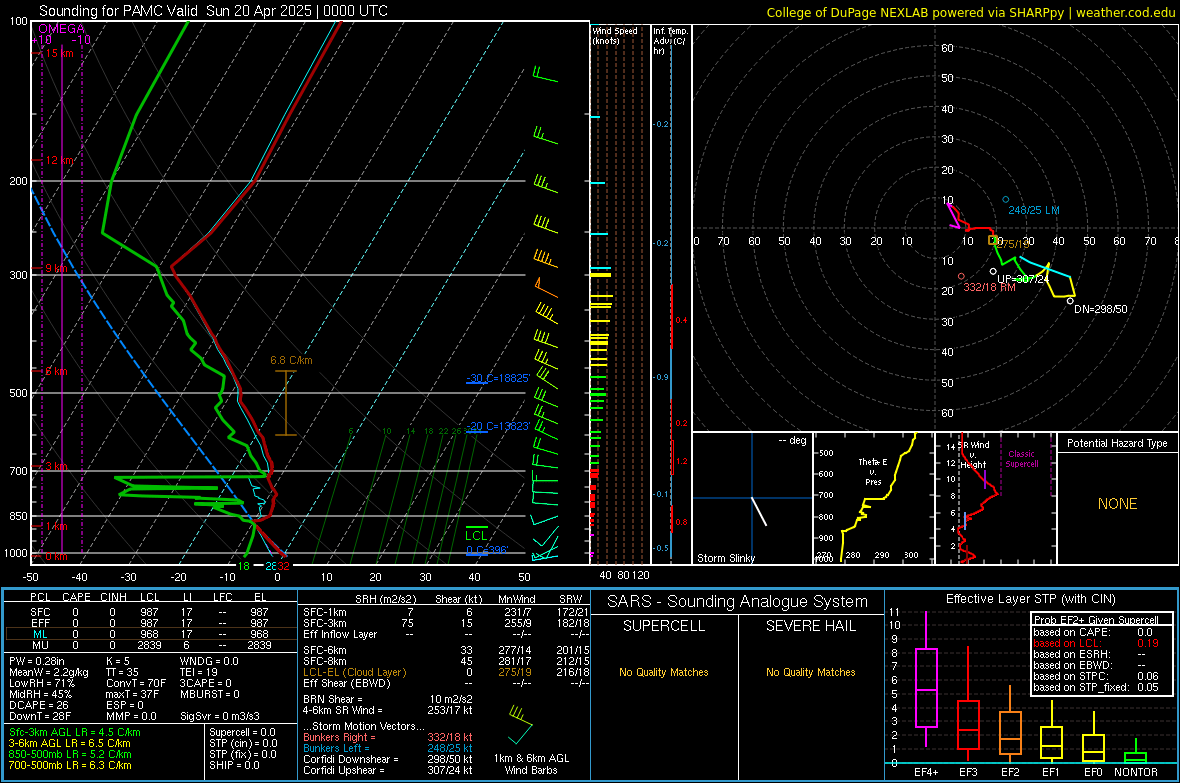Viewport: 1180px width, 783px height.
Task: Click the orange NONE hazard text
Action: (x=1117, y=504)
